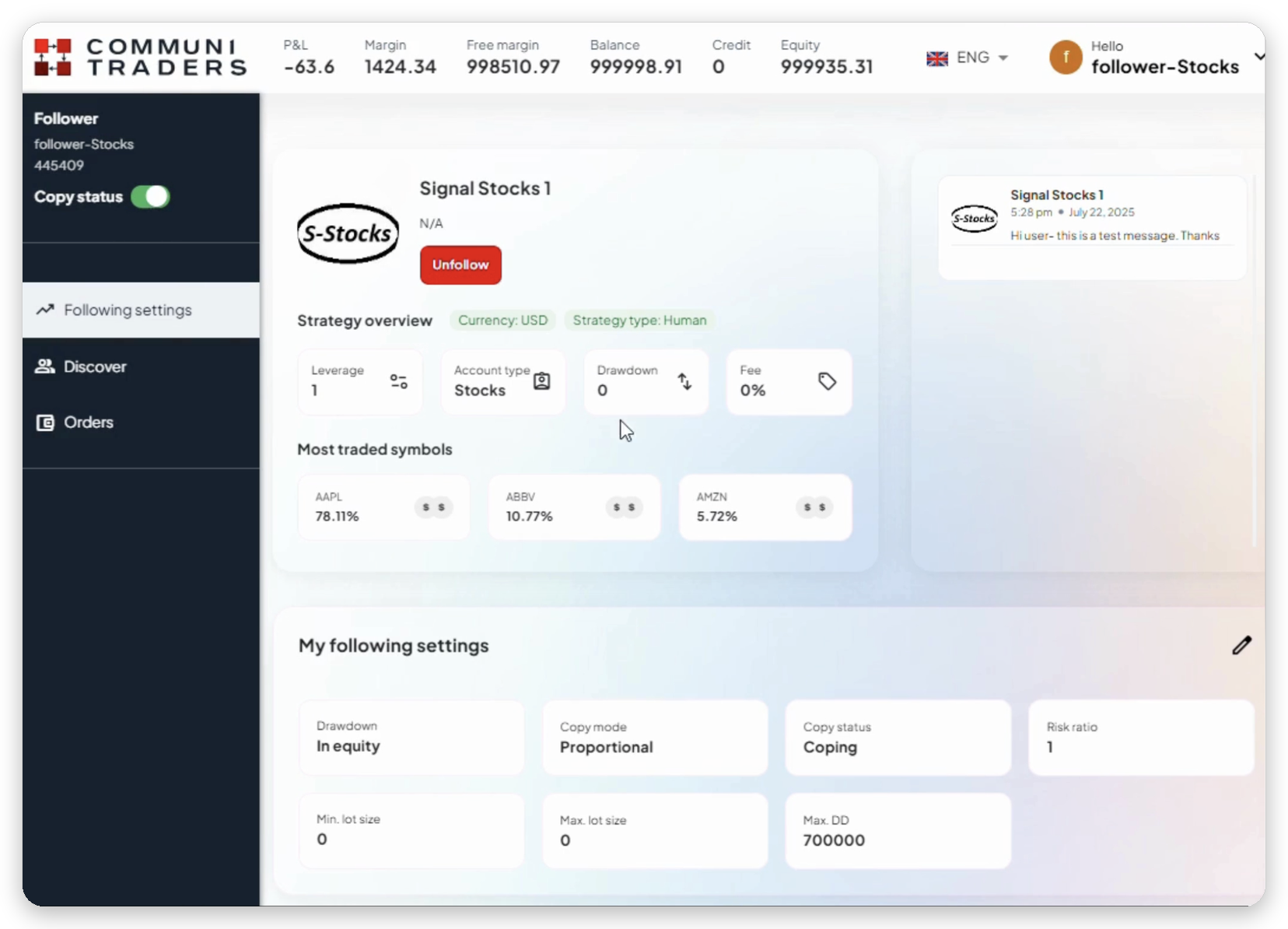Click the Copy status Coping card
Screen dimensions: 1288x929
tap(898, 738)
